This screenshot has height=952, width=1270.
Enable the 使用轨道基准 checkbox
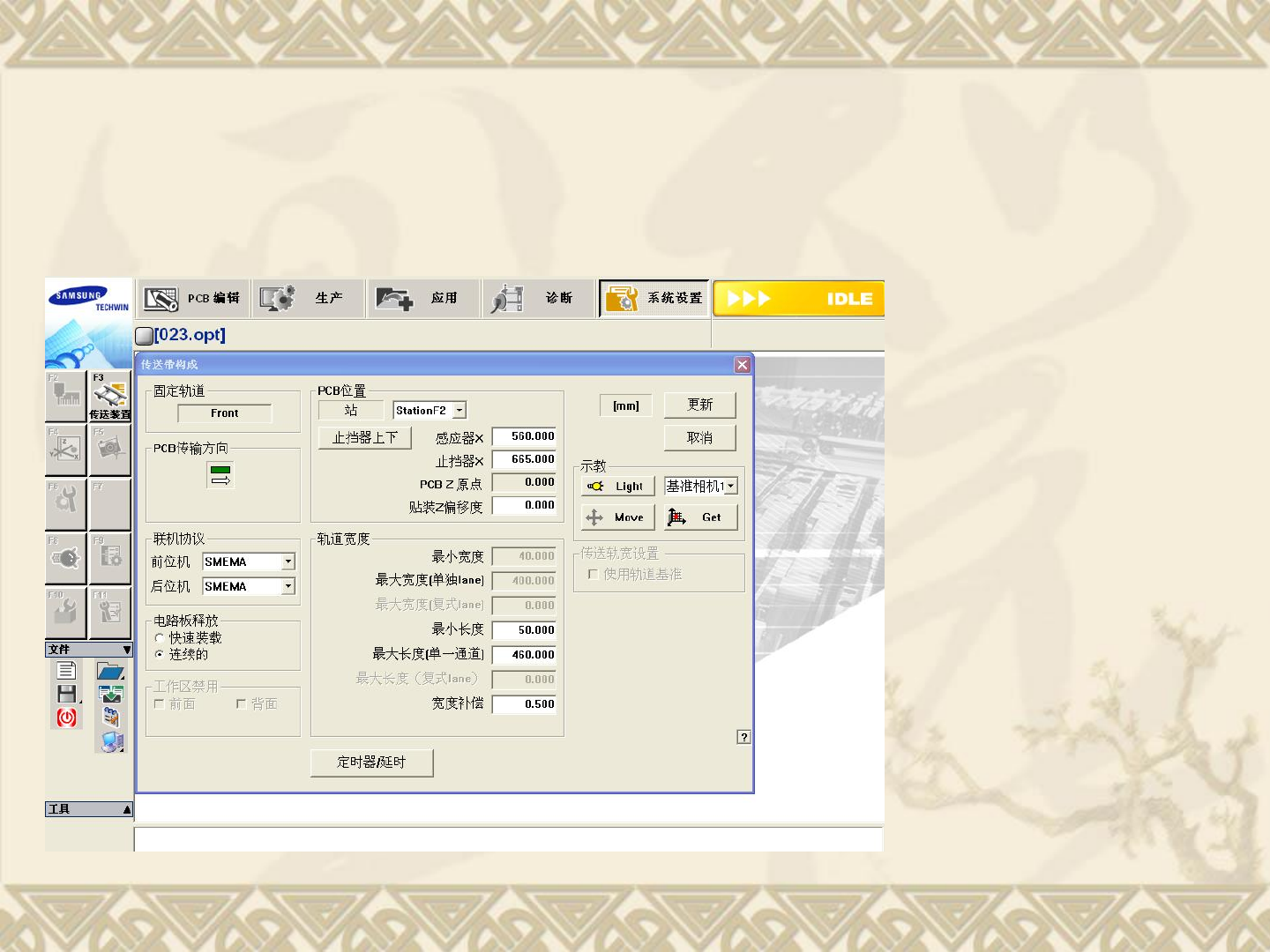click(594, 574)
